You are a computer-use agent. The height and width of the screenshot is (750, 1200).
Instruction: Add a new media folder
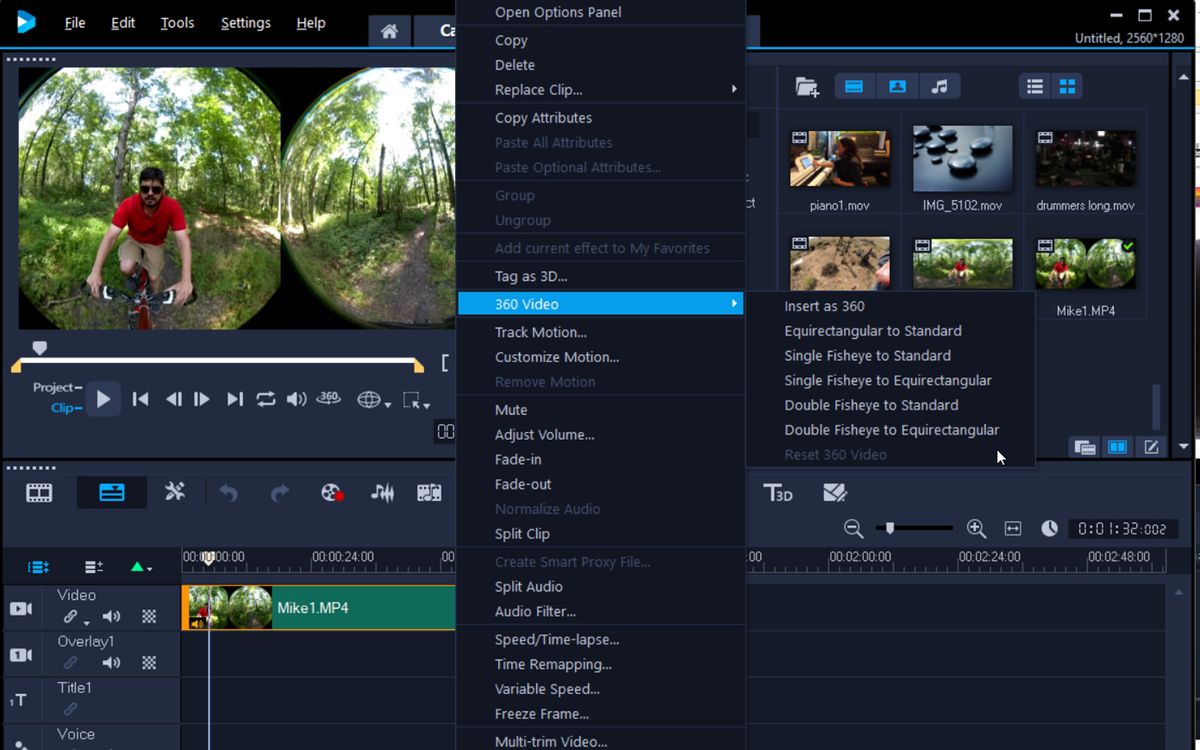[807, 86]
